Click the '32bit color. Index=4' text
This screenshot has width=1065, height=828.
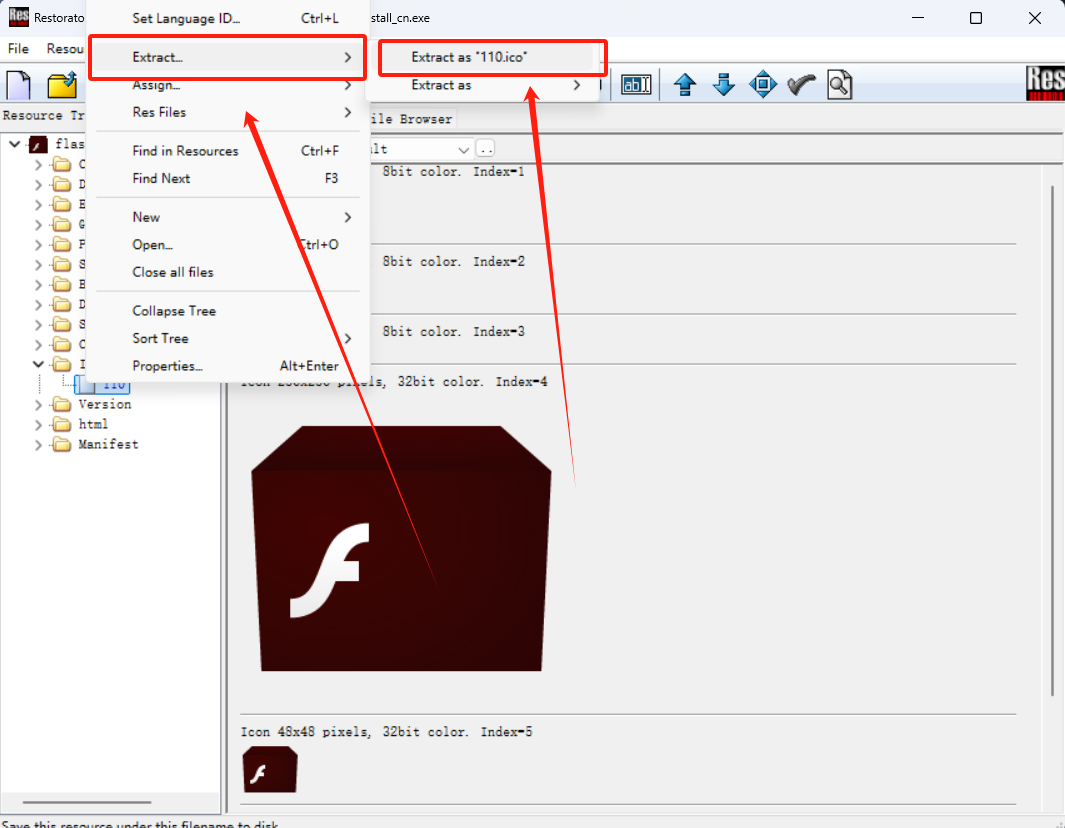pyautogui.click(x=472, y=382)
